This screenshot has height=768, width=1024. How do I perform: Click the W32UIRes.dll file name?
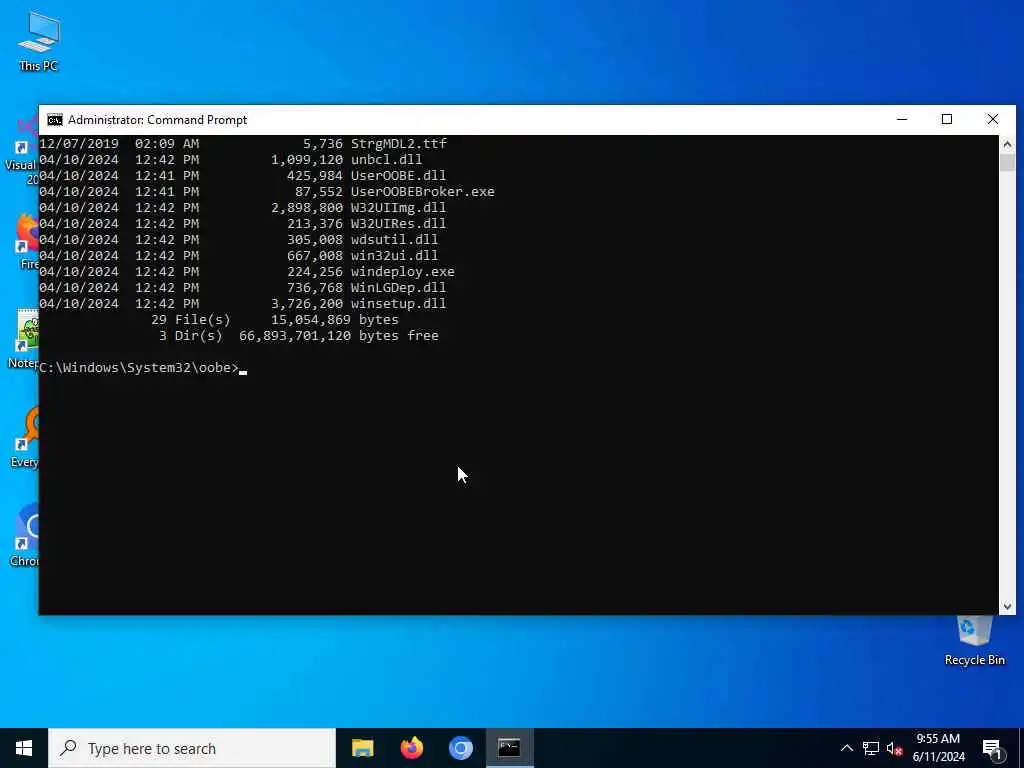(398, 223)
